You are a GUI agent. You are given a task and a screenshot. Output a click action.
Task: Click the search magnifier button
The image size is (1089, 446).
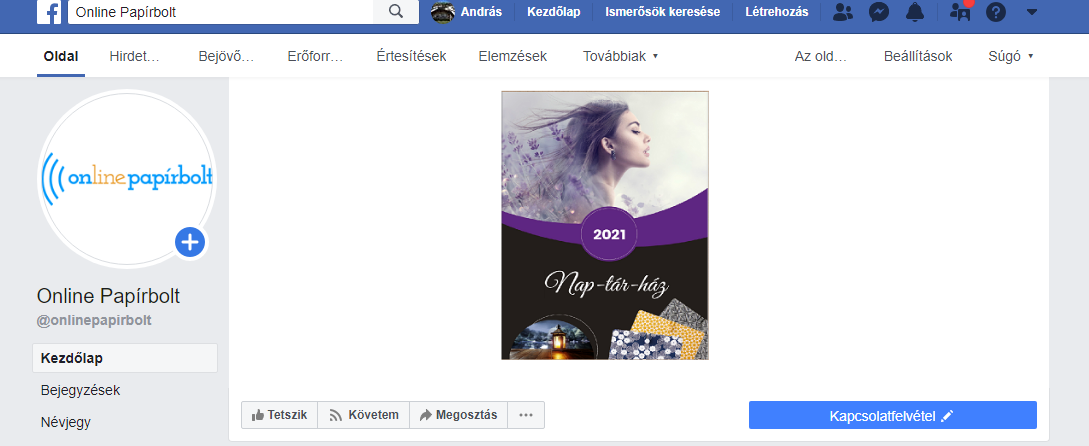(396, 12)
